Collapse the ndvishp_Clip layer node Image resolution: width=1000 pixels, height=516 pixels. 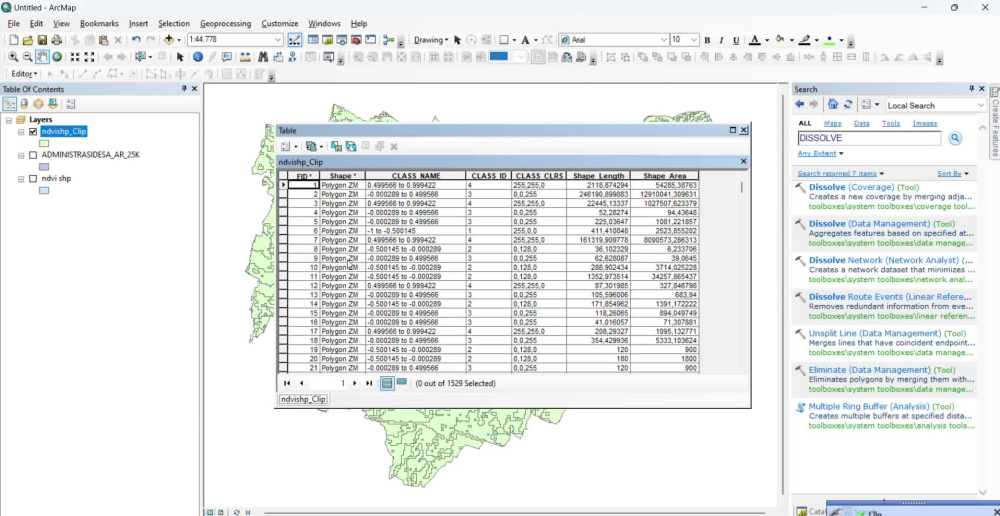point(21,131)
